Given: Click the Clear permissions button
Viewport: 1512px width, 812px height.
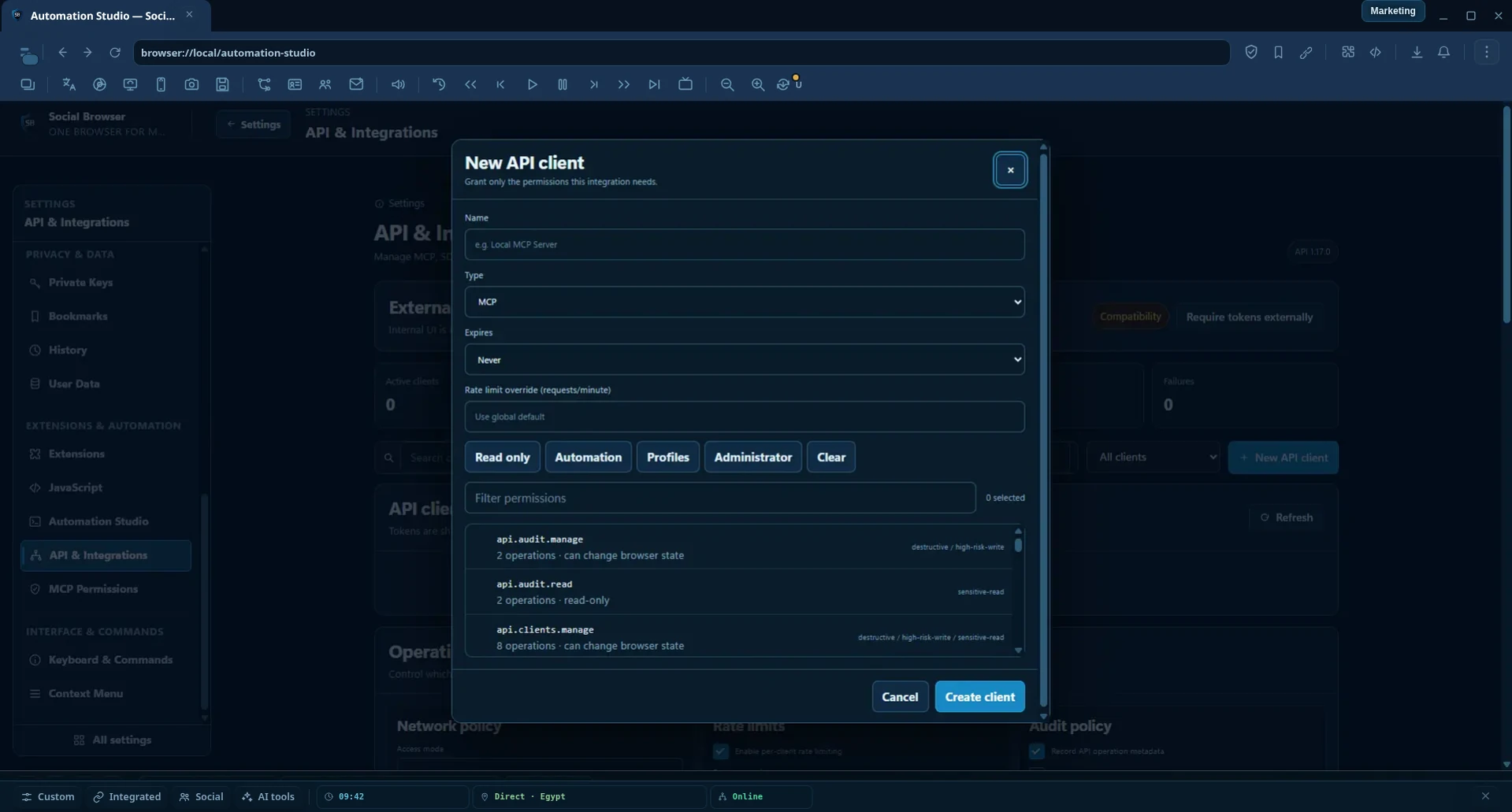Looking at the screenshot, I should [831, 457].
